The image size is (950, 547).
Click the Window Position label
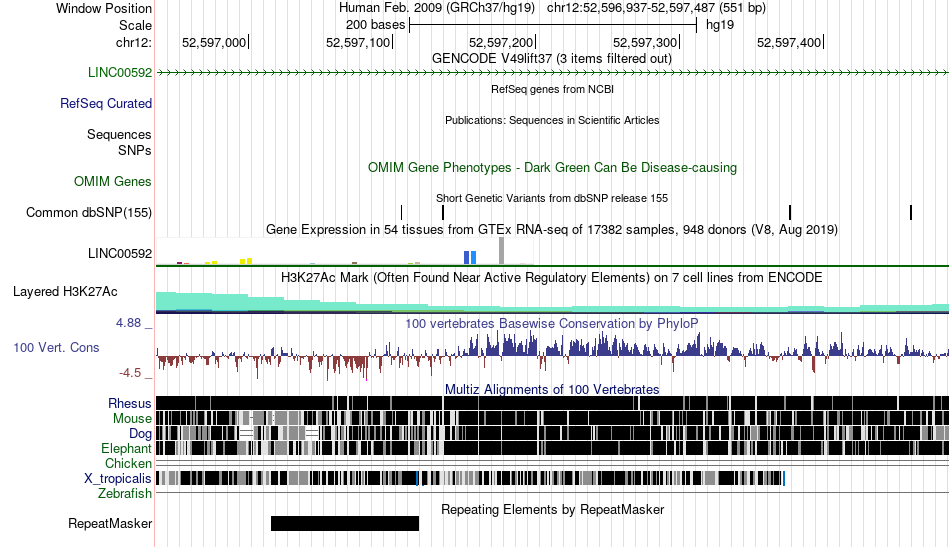104,8
